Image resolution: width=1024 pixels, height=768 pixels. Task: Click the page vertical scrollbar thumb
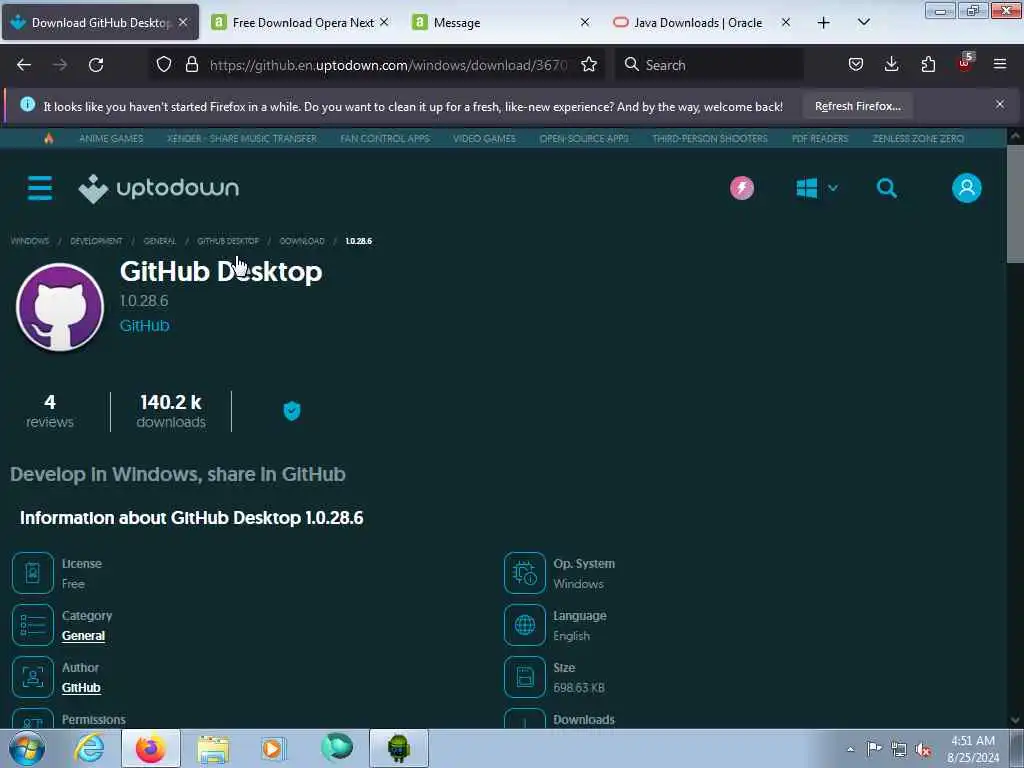click(x=1015, y=204)
